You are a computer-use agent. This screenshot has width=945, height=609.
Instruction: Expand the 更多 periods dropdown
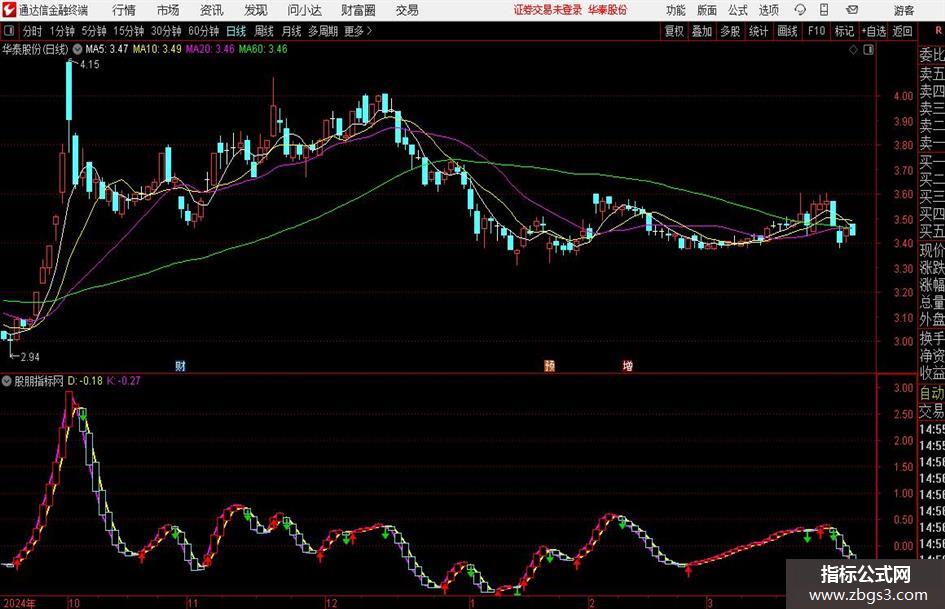pyautogui.click(x=358, y=31)
